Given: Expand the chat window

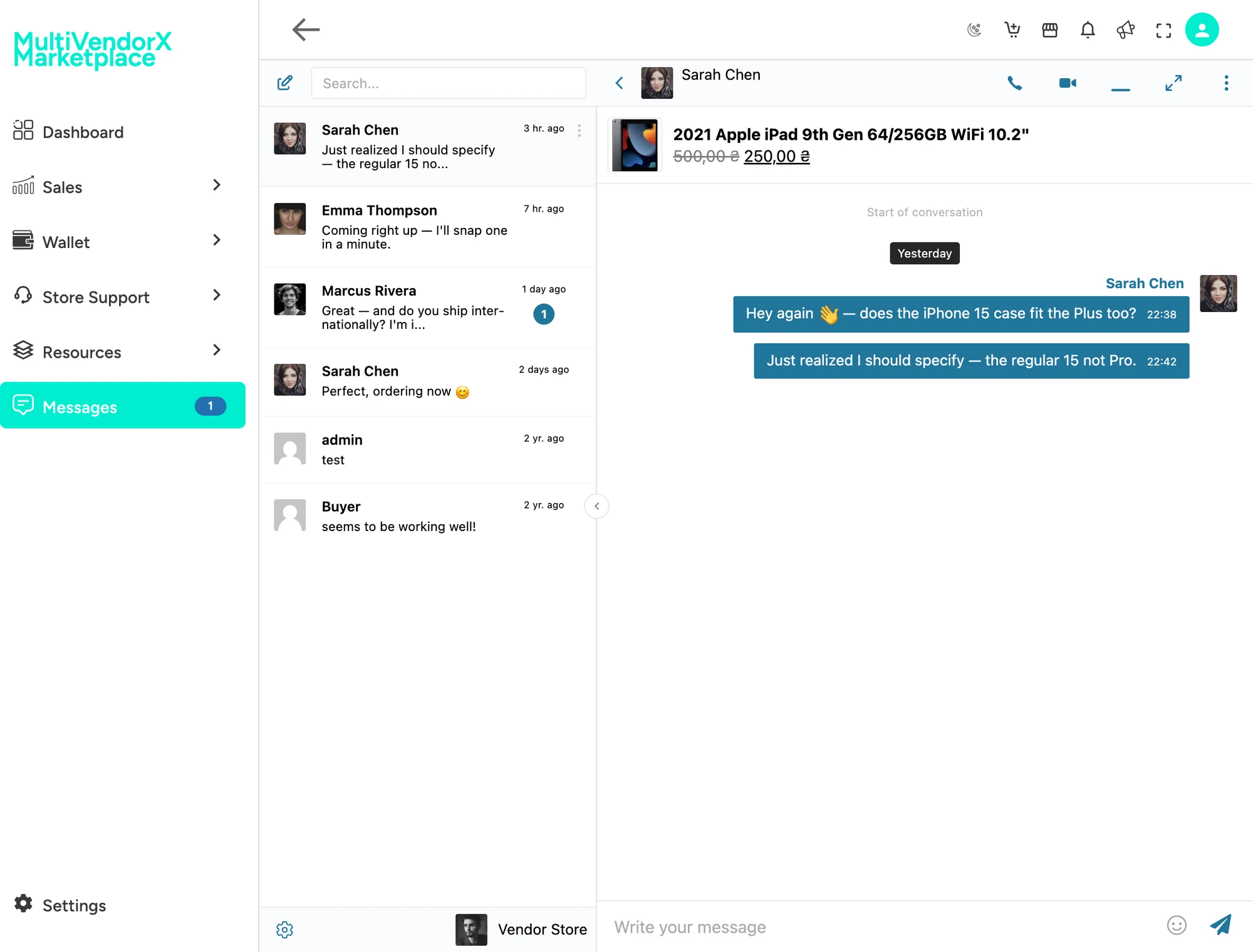Looking at the screenshot, I should click(1173, 83).
